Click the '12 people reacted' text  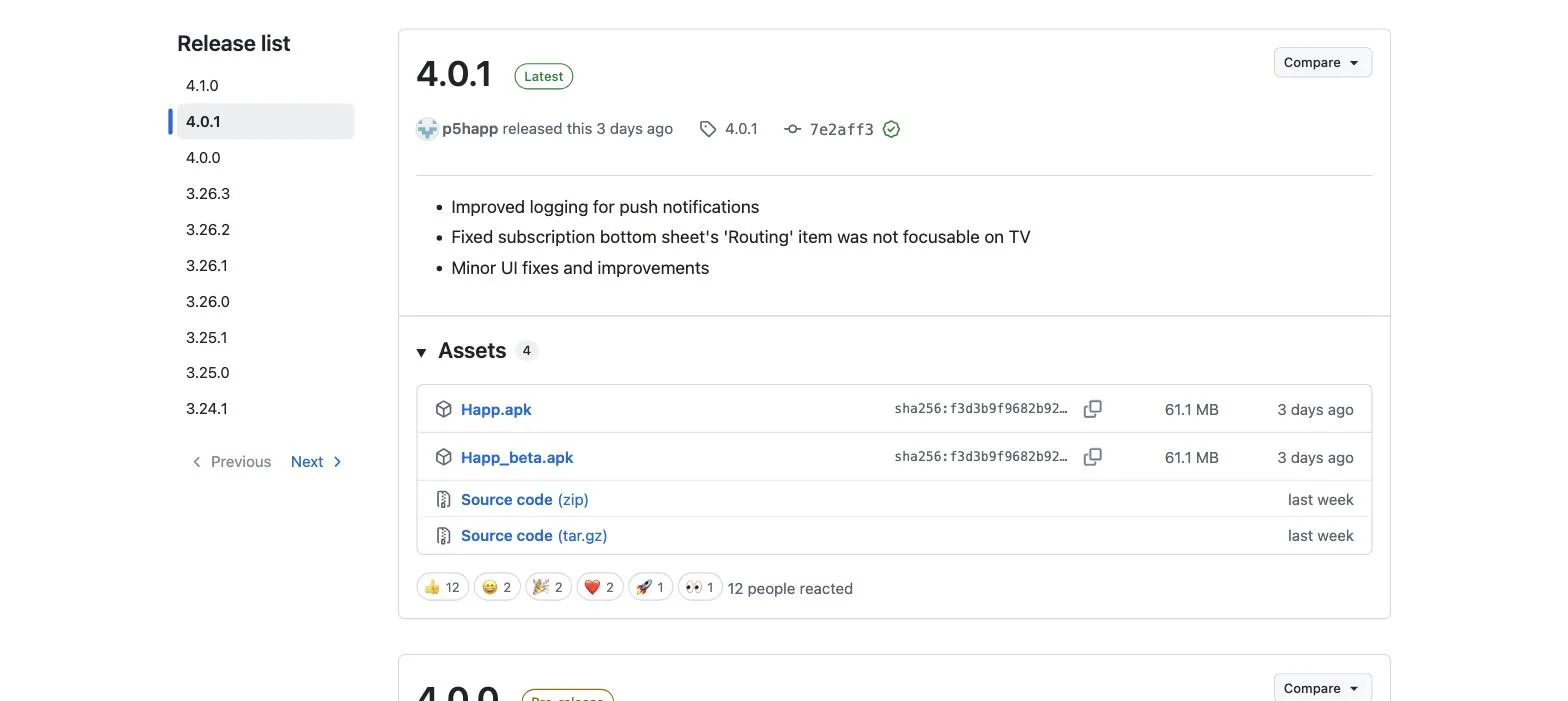coord(790,588)
